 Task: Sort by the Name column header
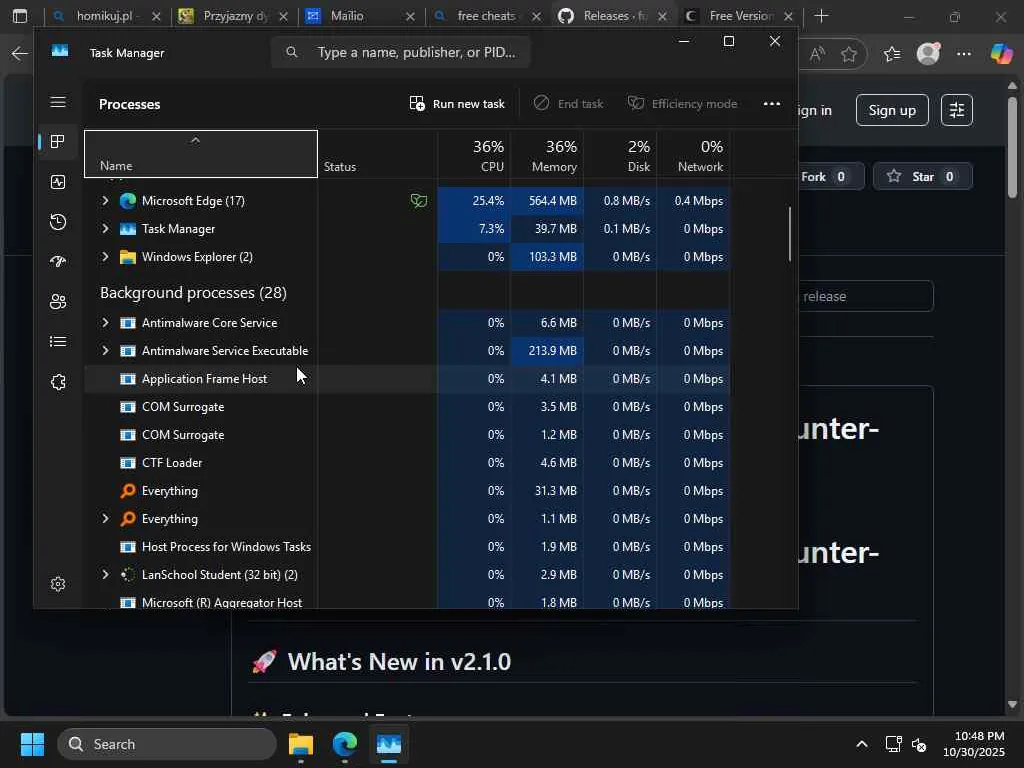[200, 154]
